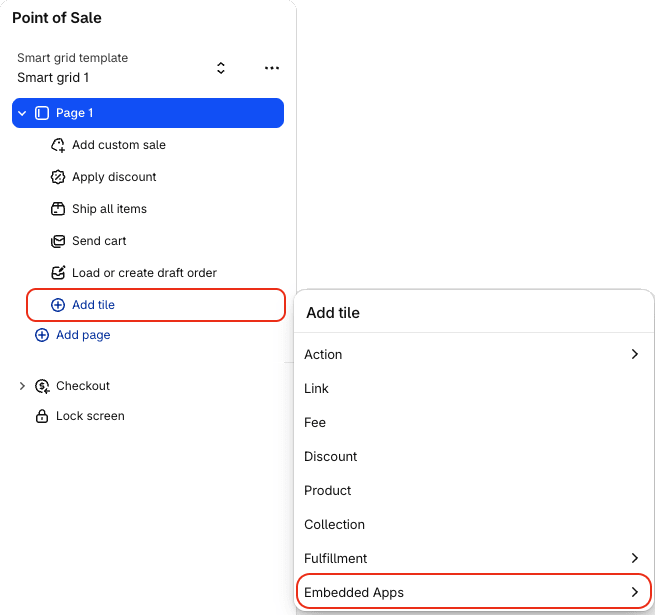Click the Lock screen padlock icon
Viewport: 655px width, 615px height.
(x=42, y=416)
